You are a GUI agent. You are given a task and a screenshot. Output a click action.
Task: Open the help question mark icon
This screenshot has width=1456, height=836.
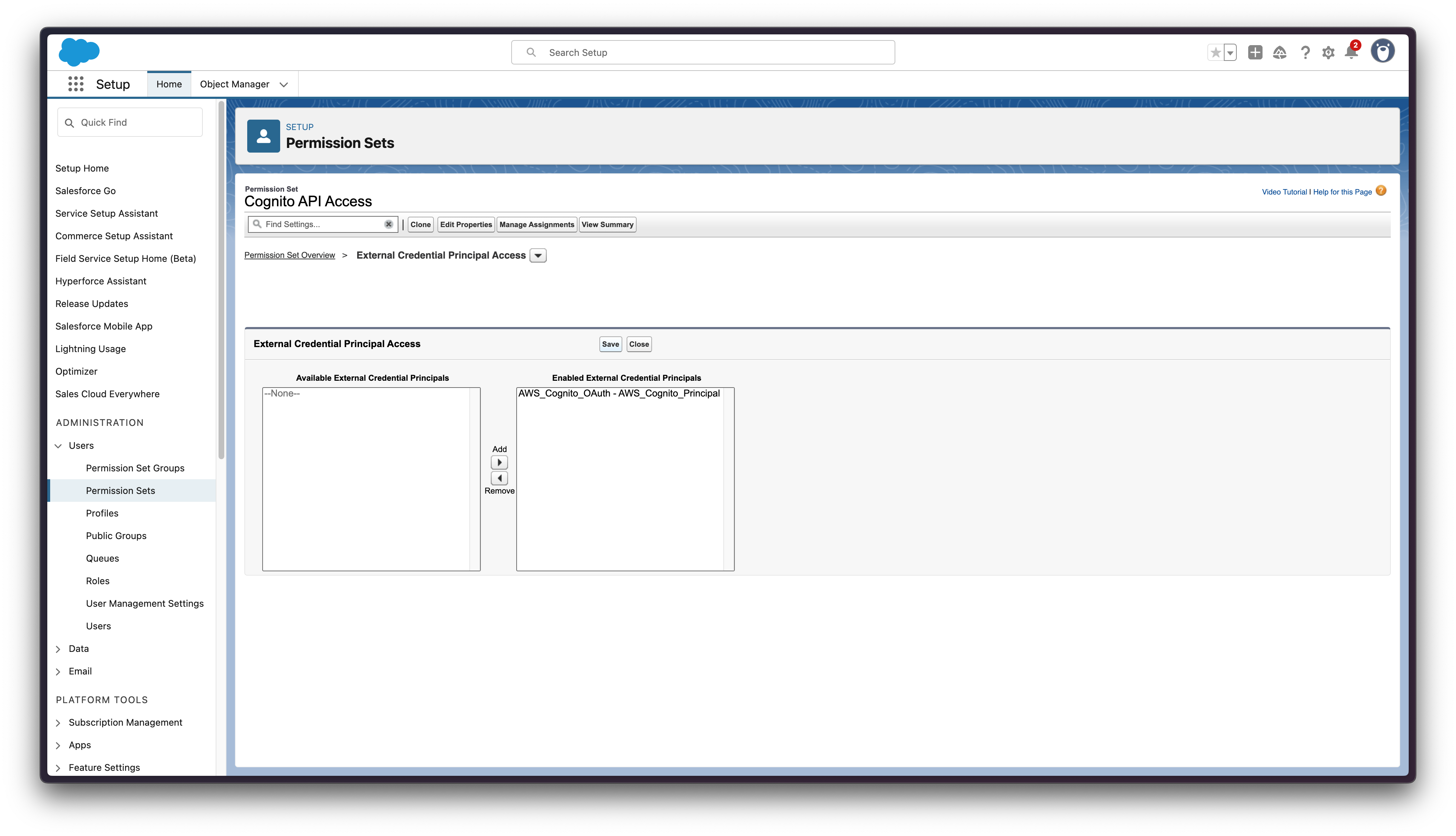click(1305, 53)
